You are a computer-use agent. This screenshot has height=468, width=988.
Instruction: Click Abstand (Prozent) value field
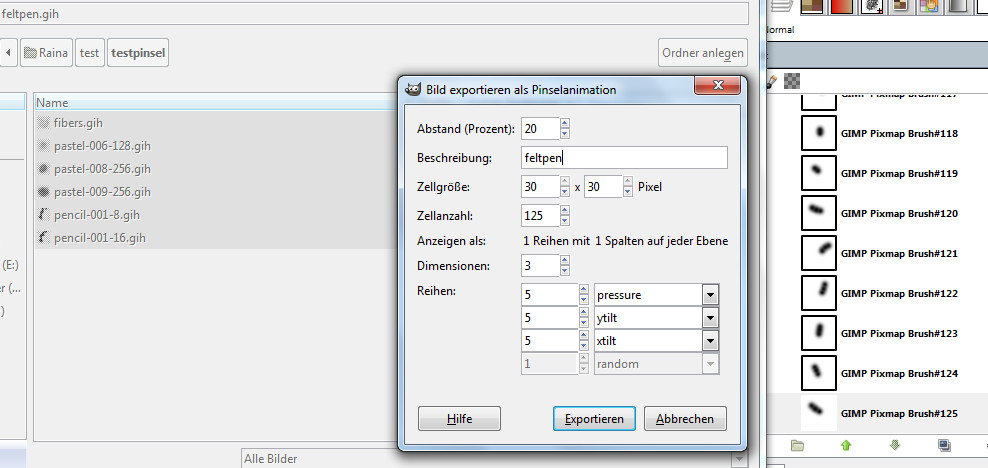pos(540,128)
